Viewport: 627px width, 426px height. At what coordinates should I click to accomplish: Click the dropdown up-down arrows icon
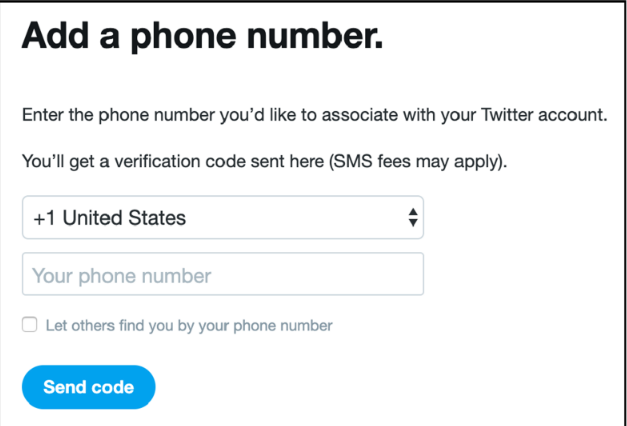pyautogui.click(x=413, y=218)
